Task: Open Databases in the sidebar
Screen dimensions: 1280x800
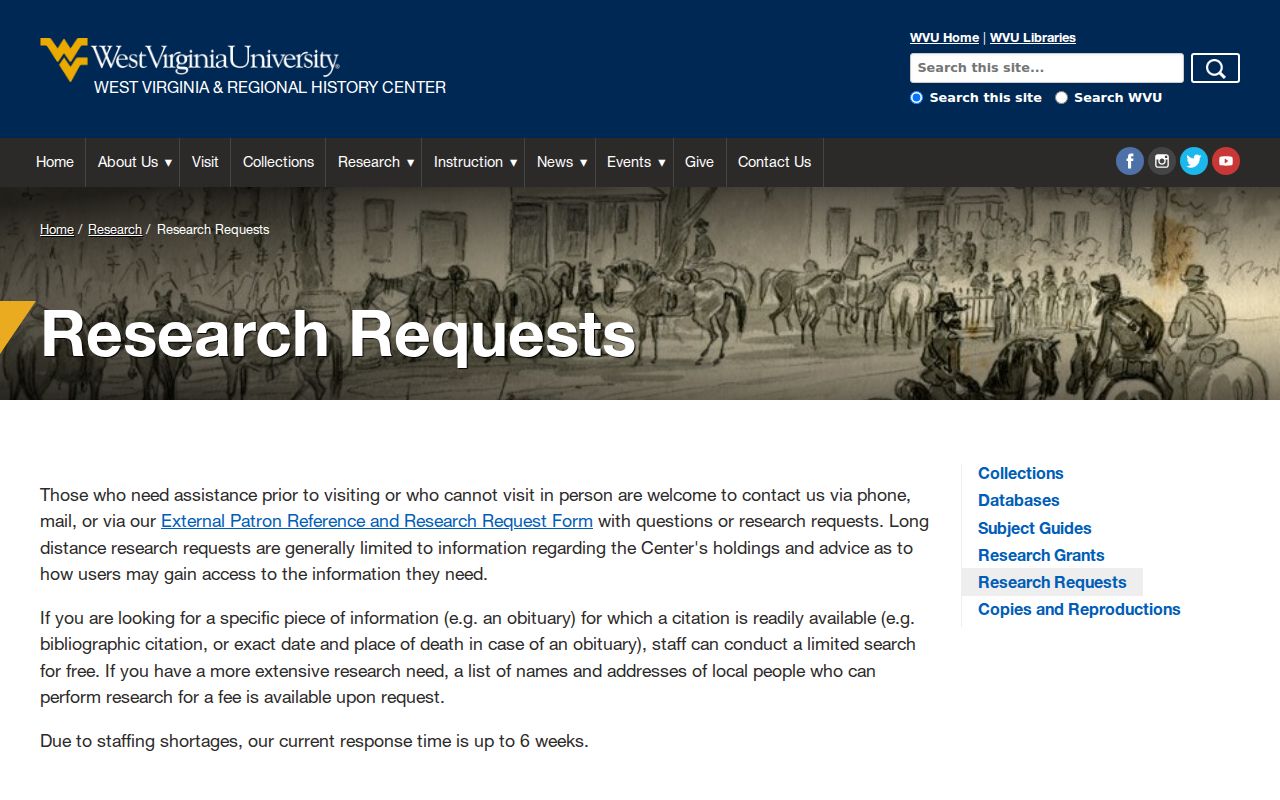Action: coord(1018,500)
